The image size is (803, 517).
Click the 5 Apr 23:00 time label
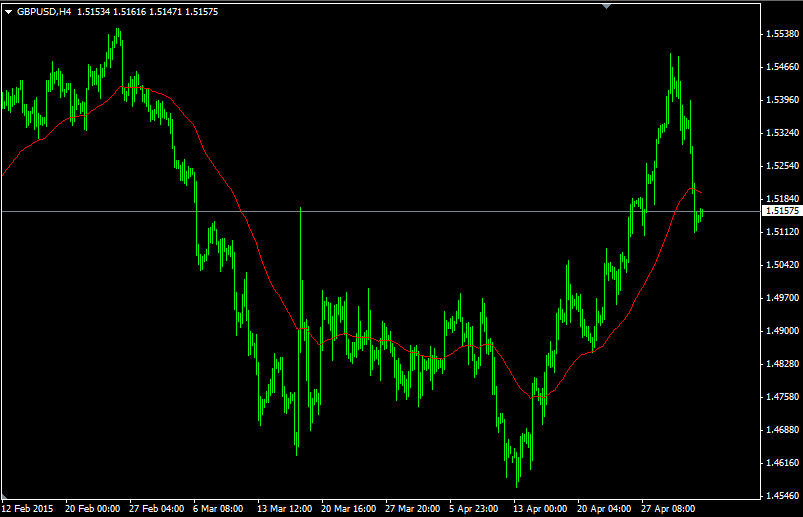(474, 509)
